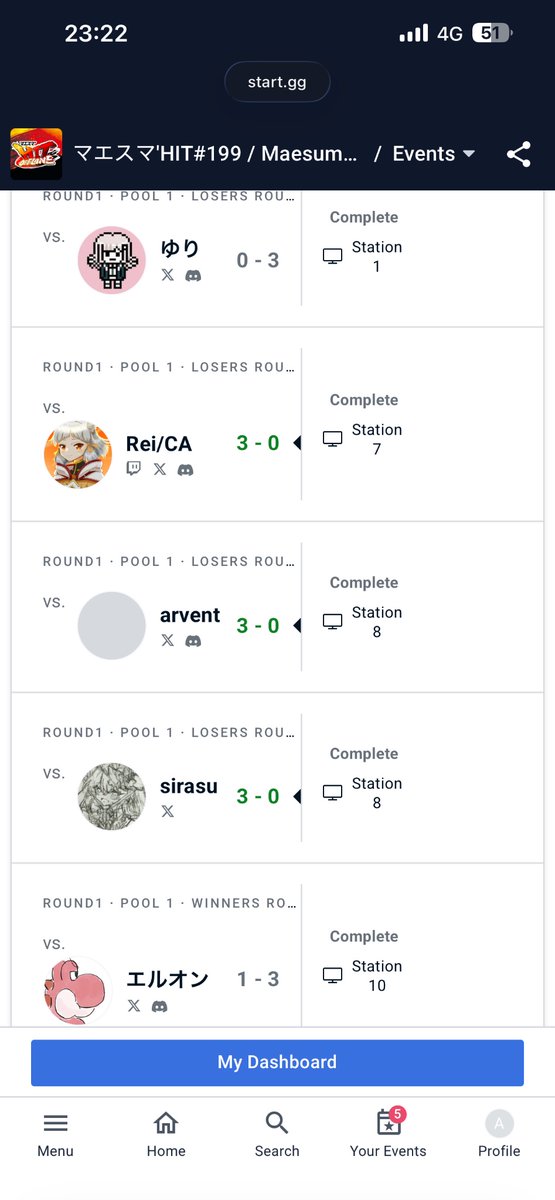Viewport: 555px width, 1200px height.
Task: Open Rei/CA's Twitch profile icon
Action: point(134,469)
